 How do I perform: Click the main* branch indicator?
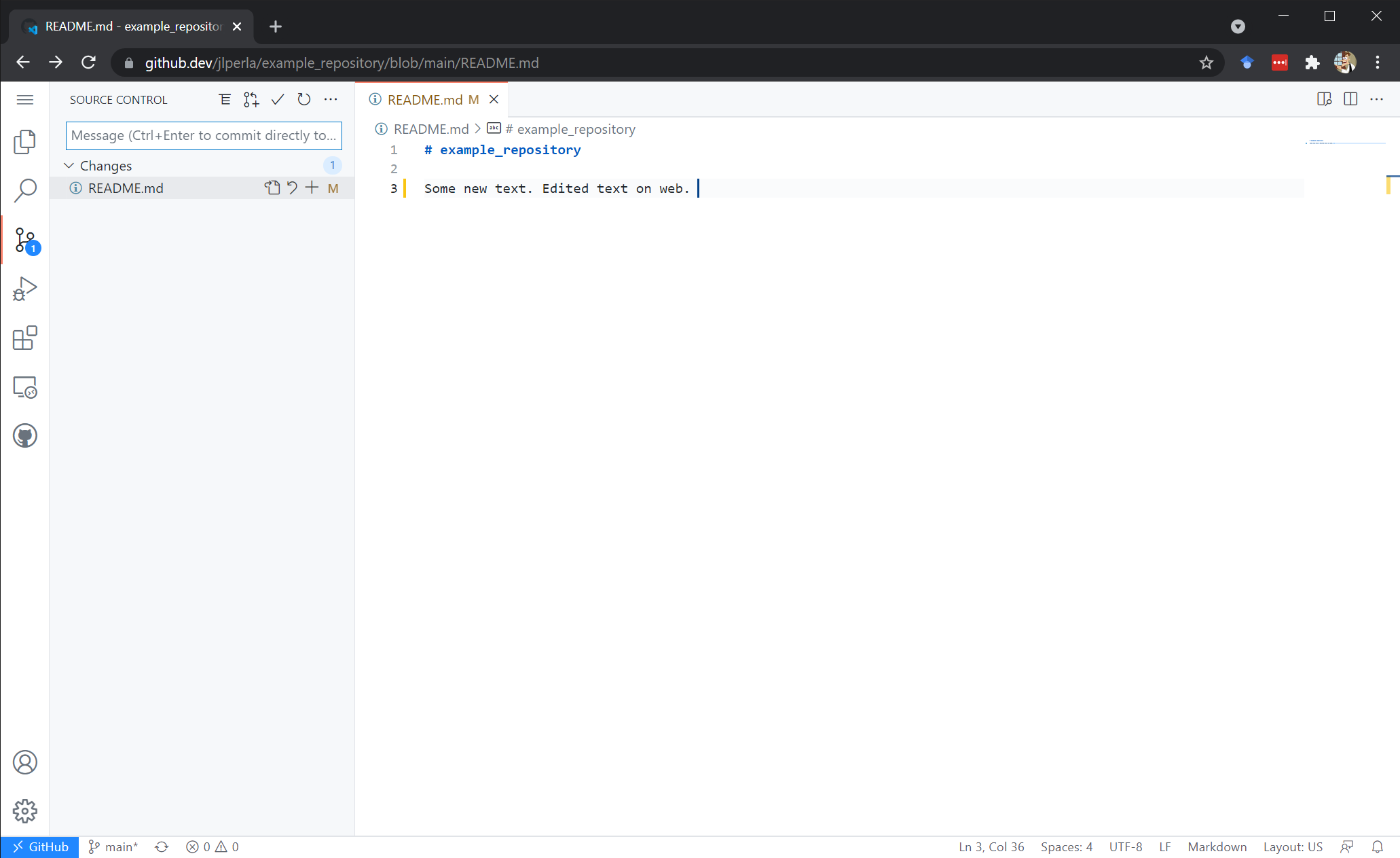(114, 846)
